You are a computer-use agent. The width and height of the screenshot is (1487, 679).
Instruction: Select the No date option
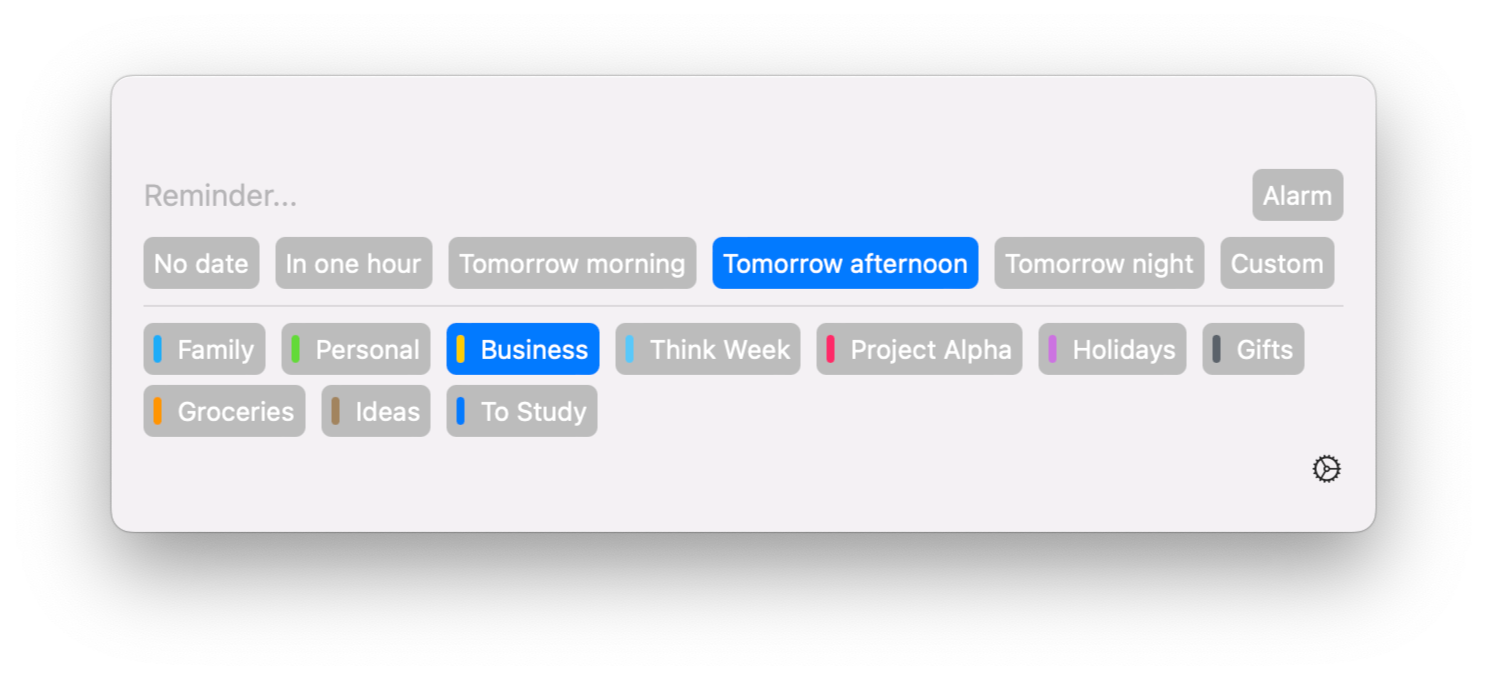click(x=201, y=264)
